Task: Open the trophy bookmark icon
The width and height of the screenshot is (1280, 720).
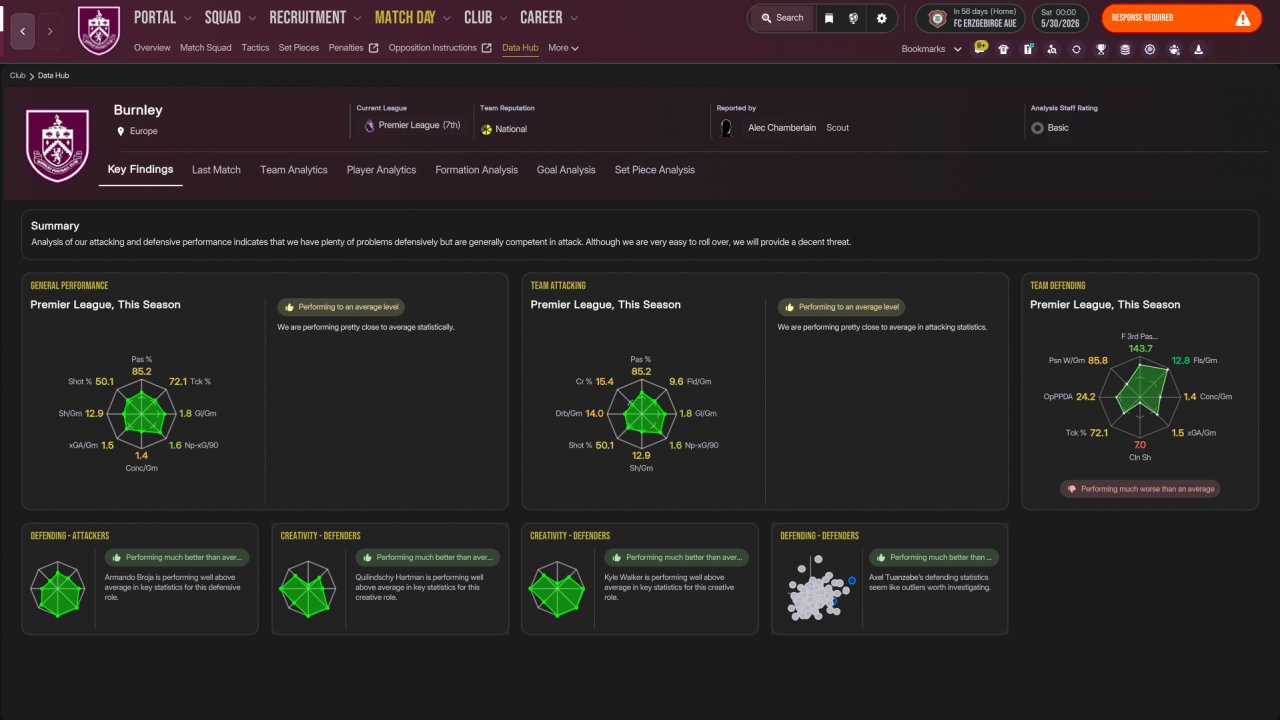Action: 1101,49
